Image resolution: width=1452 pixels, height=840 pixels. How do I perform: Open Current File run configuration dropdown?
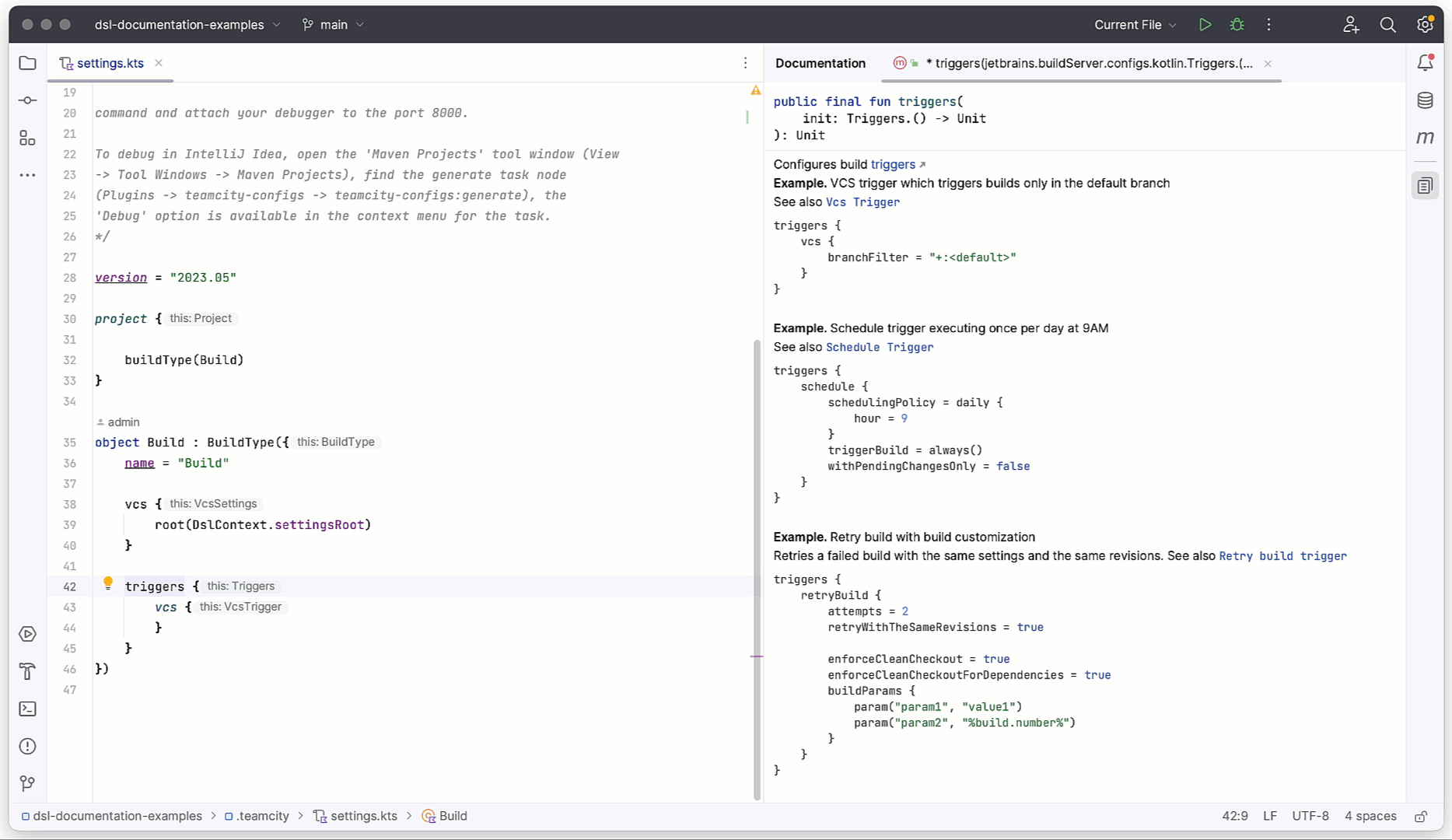click(x=1135, y=25)
